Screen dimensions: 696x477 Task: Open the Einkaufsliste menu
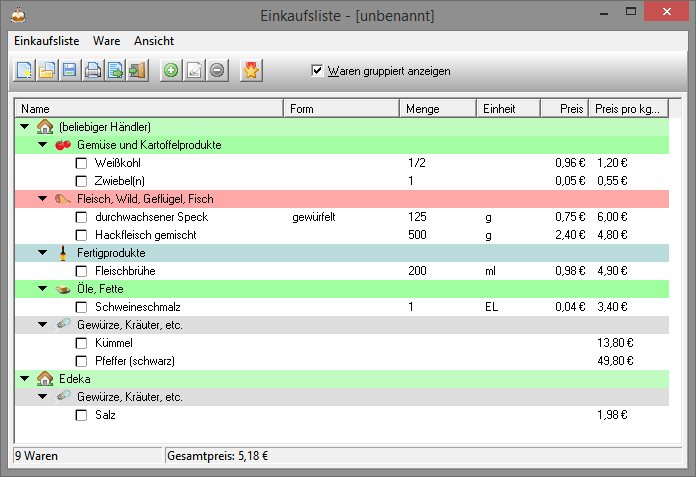46,41
